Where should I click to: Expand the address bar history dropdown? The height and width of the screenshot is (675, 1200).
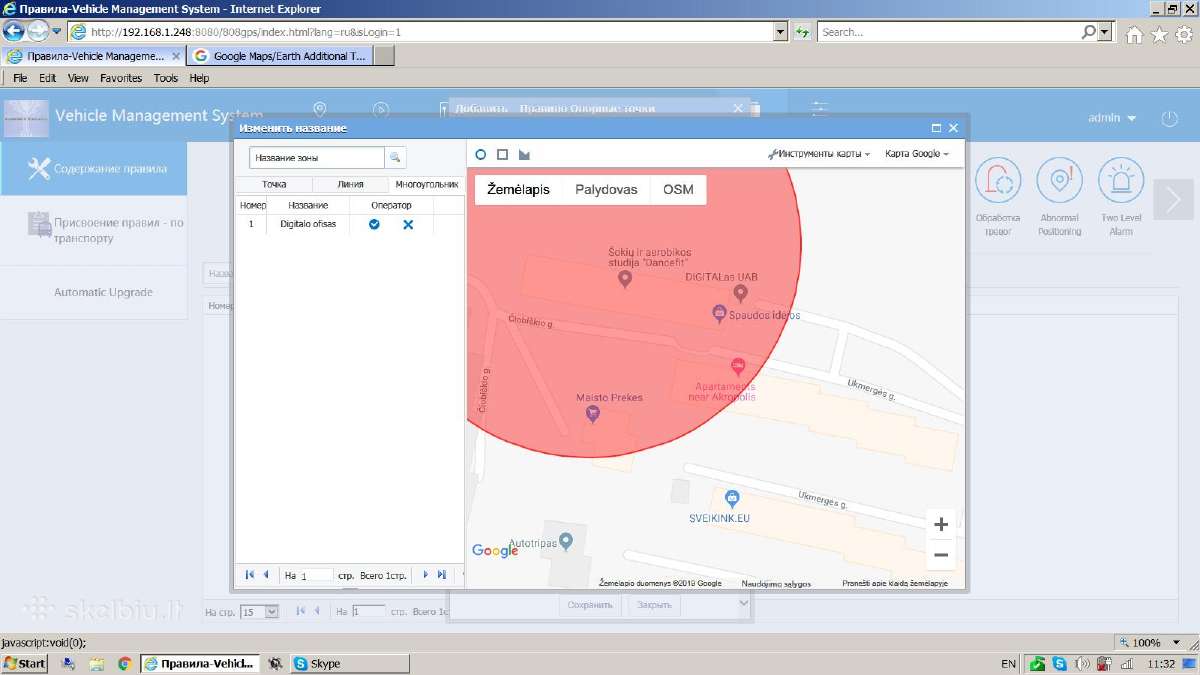click(781, 32)
